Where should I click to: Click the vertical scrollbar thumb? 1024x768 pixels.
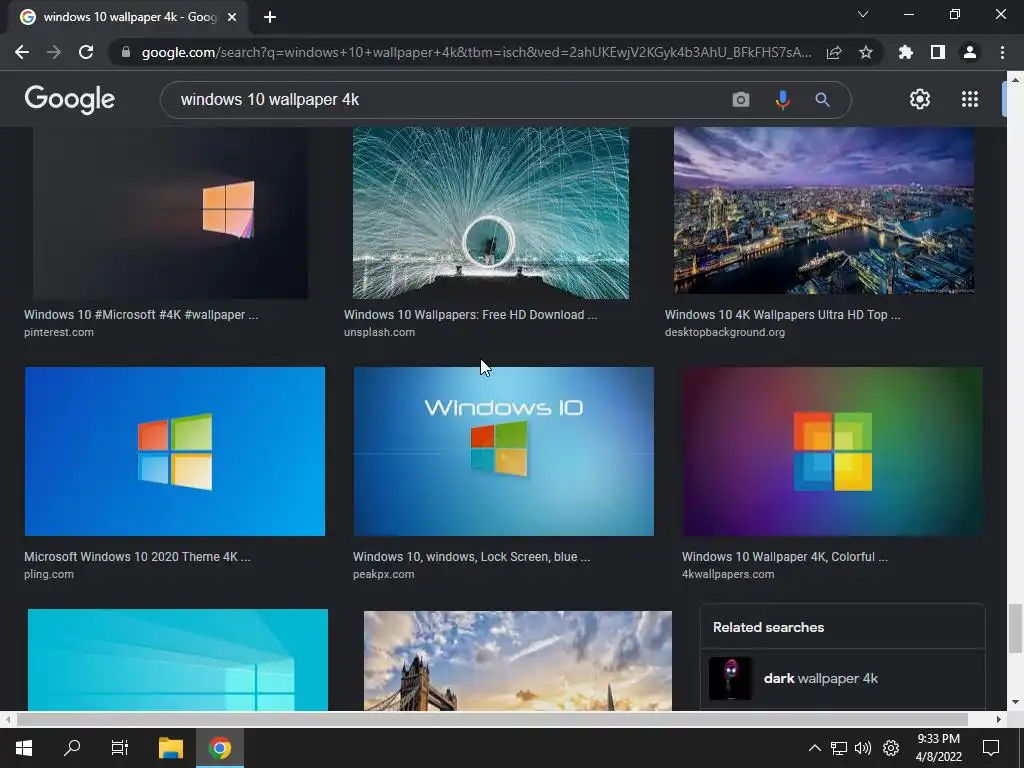coord(1014,628)
